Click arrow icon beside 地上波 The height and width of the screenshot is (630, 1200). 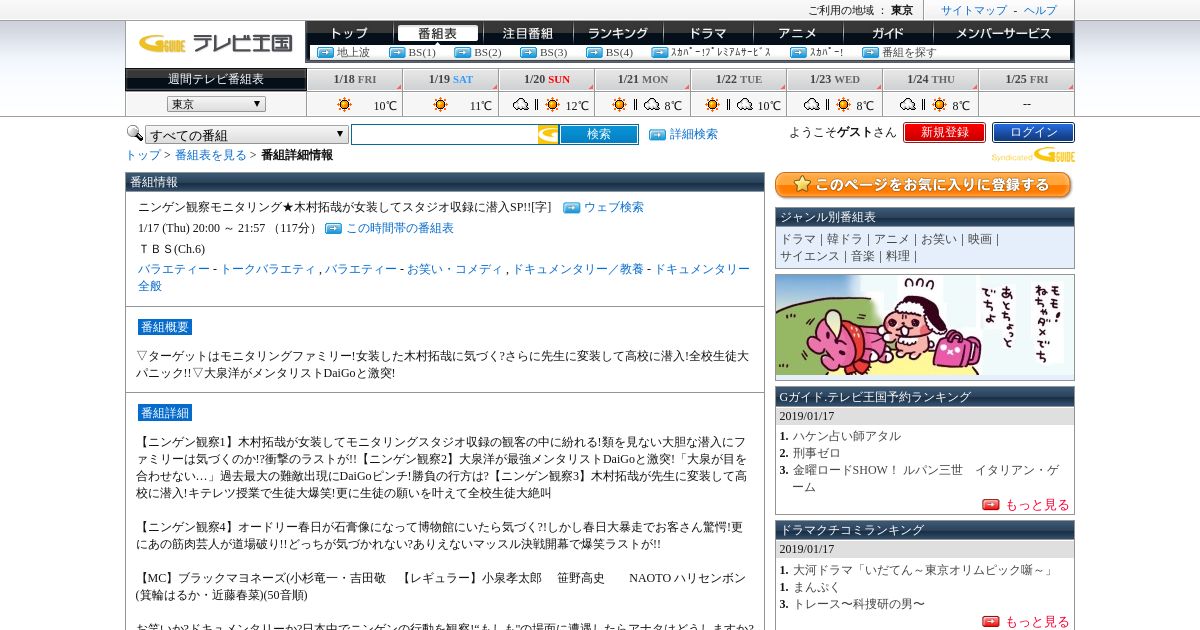click(325, 53)
